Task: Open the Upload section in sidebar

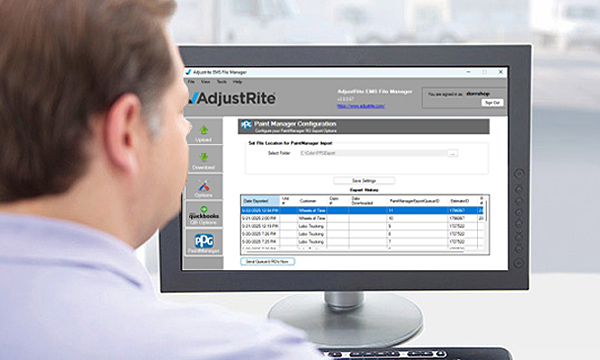Action: point(204,132)
